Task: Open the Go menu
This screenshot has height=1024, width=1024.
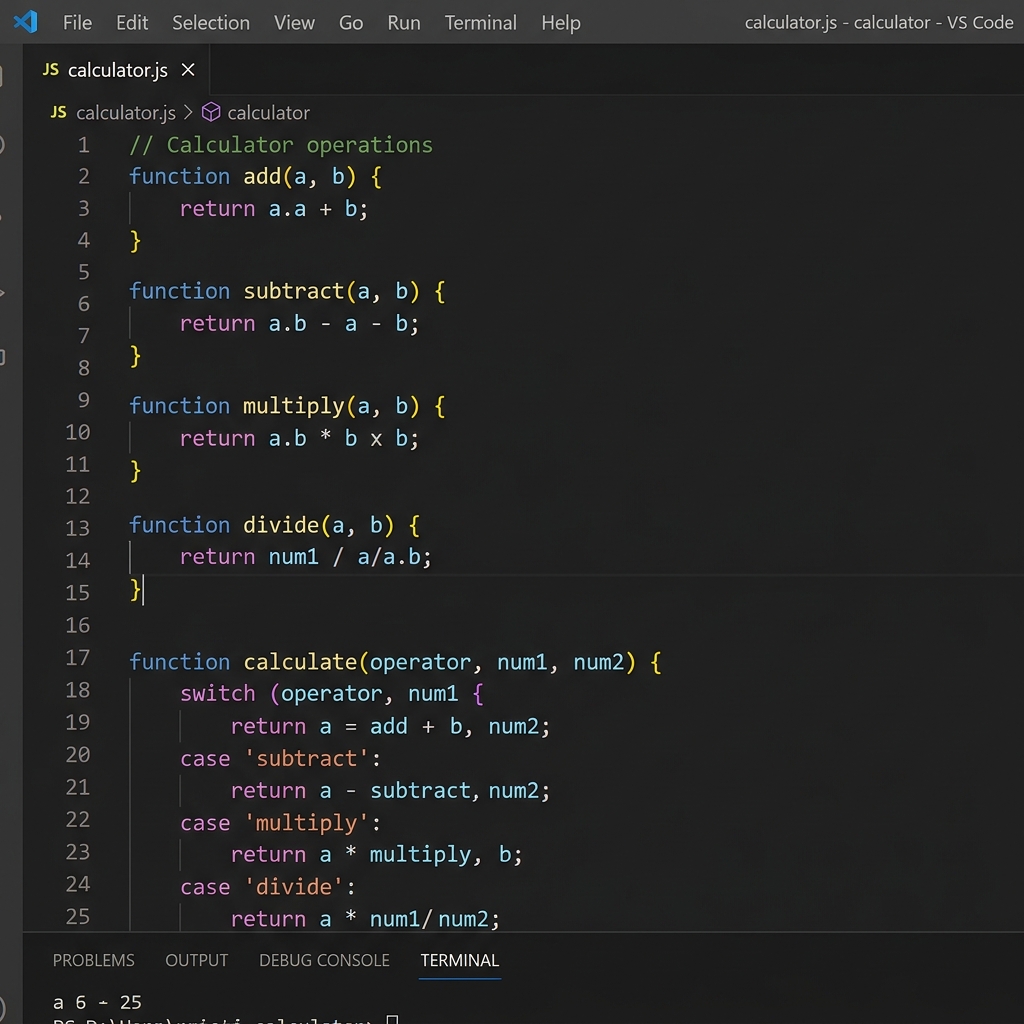Action: (x=351, y=23)
